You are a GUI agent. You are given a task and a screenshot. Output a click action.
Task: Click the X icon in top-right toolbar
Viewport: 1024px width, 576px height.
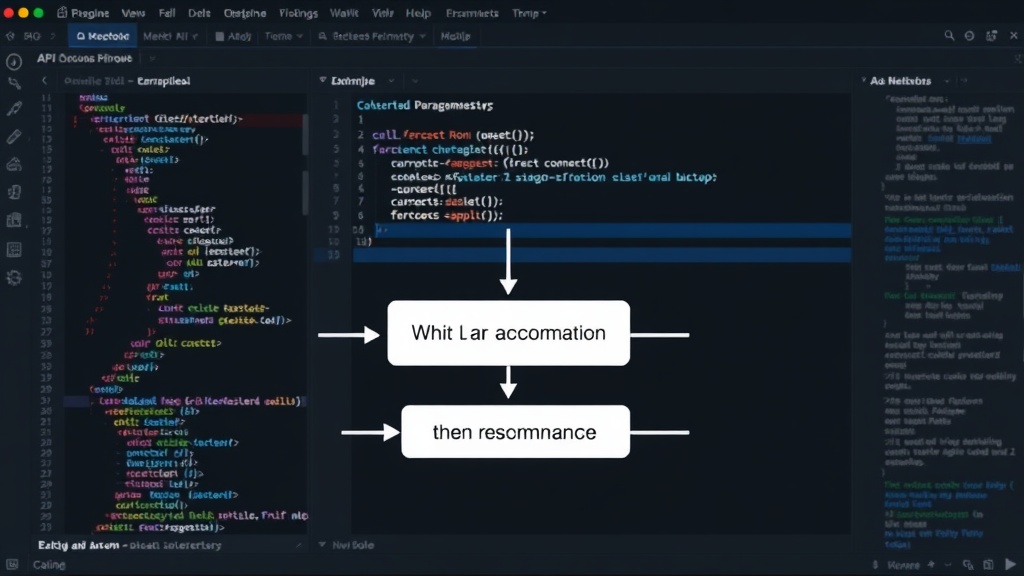pos(1014,36)
